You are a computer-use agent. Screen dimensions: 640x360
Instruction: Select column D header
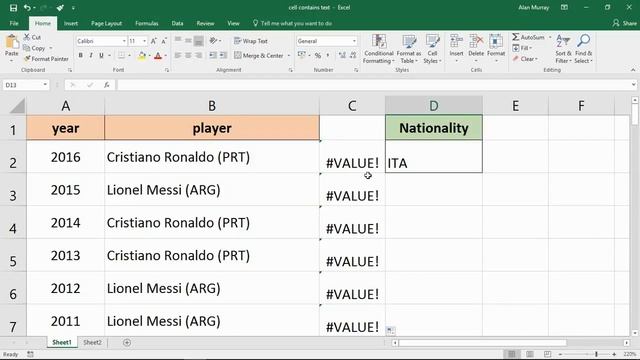pyautogui.click(x=433, y=106)
